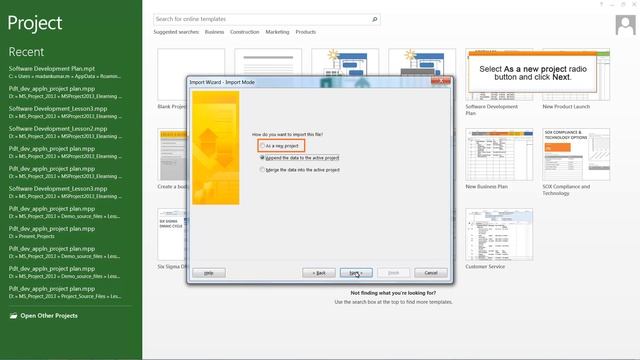
Task: Select the New Product Launch template
Action: [x=576, y=75]
